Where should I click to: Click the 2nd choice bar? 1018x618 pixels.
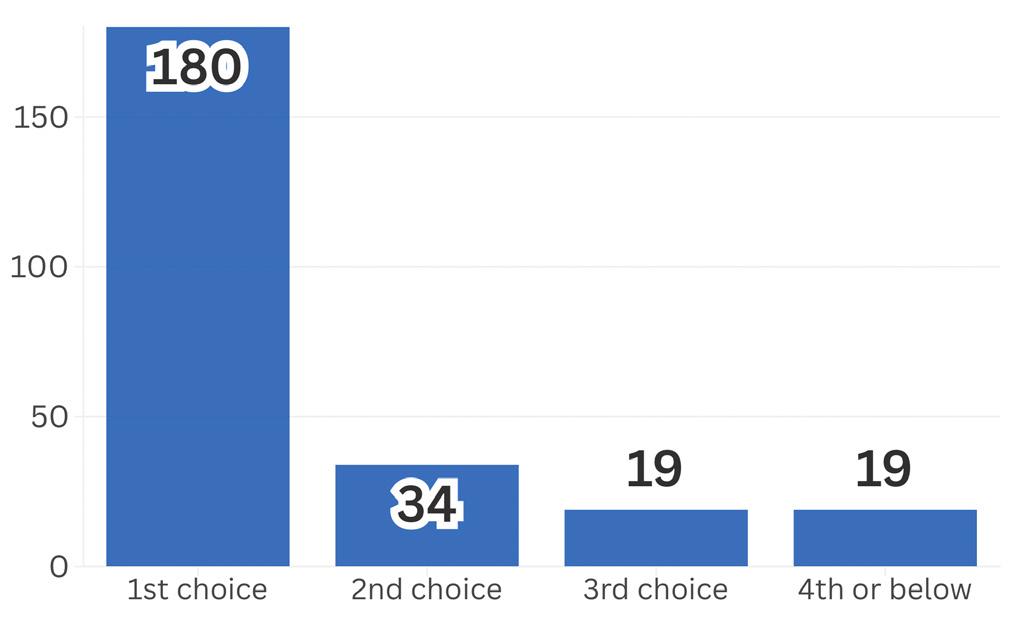coord(427,515)
